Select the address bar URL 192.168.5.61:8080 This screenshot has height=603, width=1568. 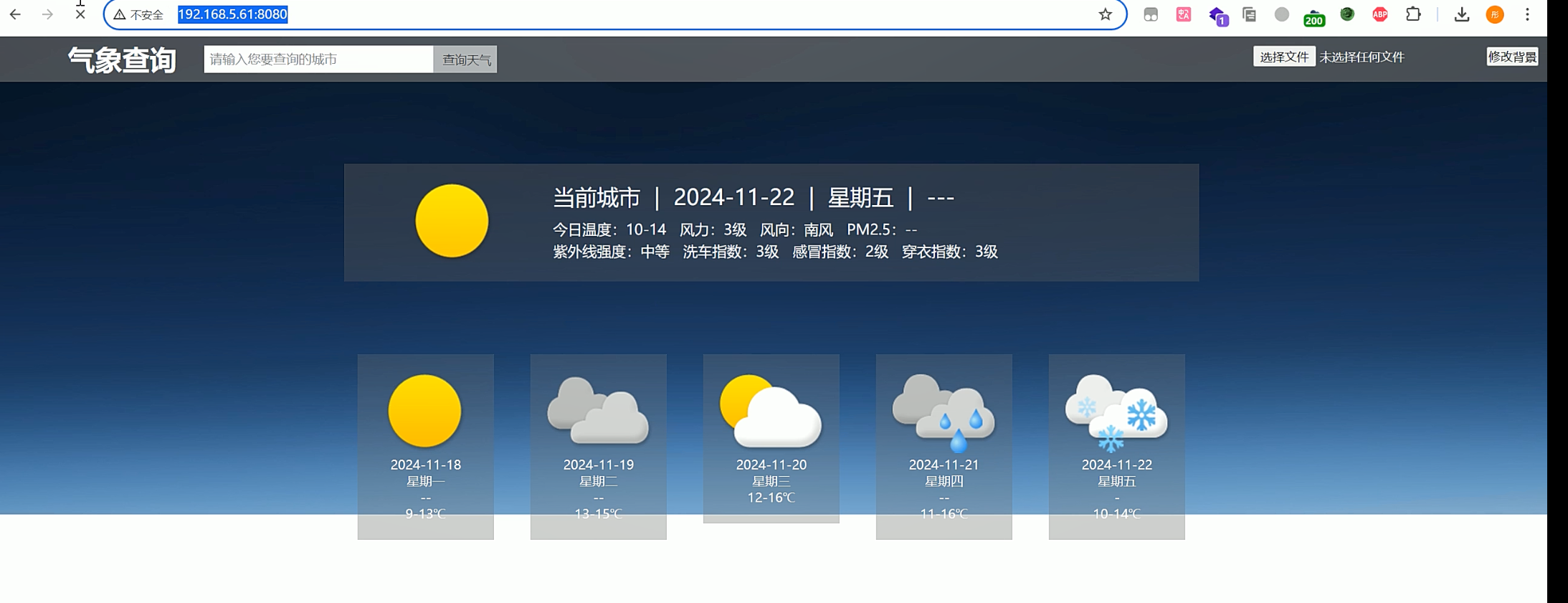(x=232, y=14)
